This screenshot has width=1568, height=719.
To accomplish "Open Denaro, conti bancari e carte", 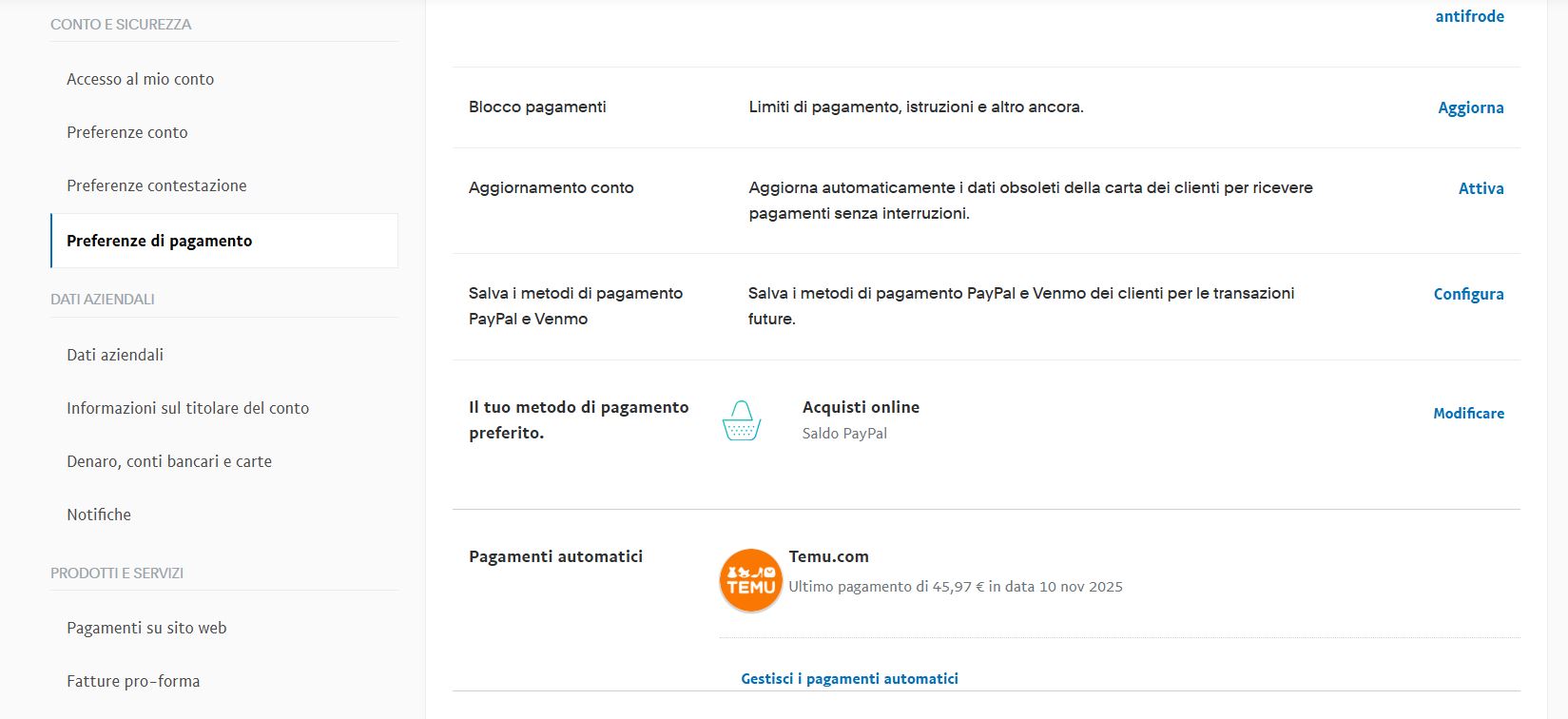I will click(169, 461).
